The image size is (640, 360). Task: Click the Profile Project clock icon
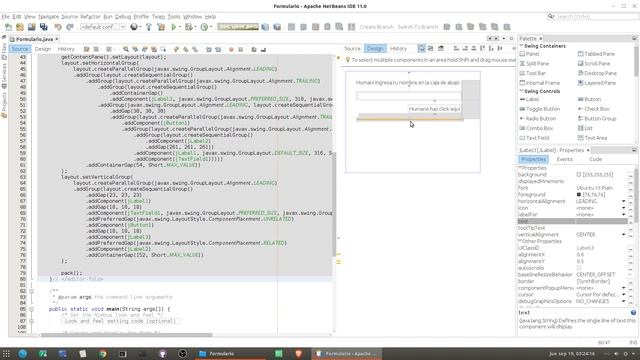tap(204, 27)
